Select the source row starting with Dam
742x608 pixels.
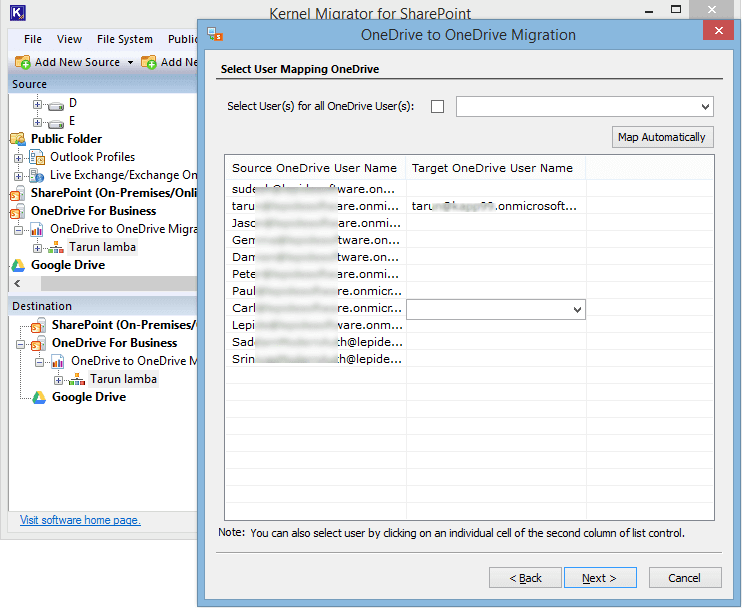click(315, 257)
